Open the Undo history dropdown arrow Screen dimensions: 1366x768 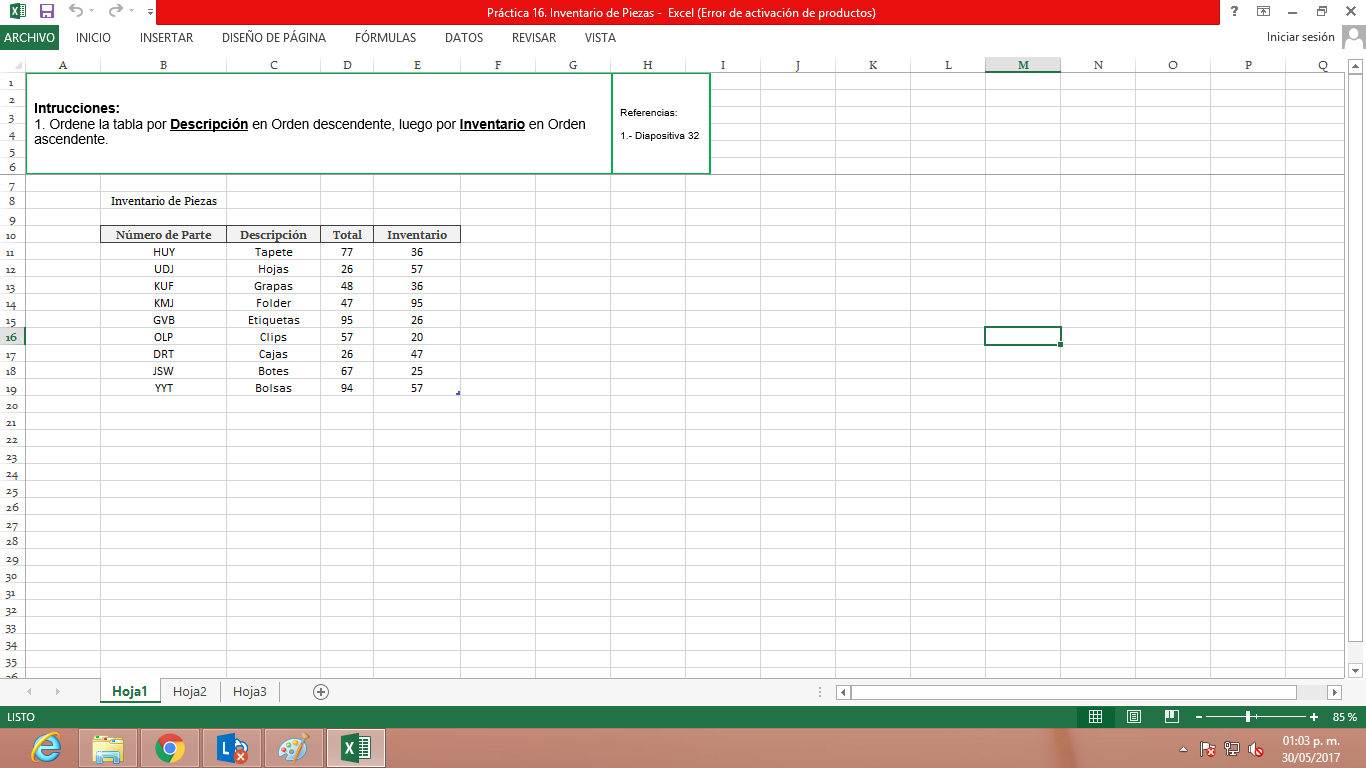(91, 12)
